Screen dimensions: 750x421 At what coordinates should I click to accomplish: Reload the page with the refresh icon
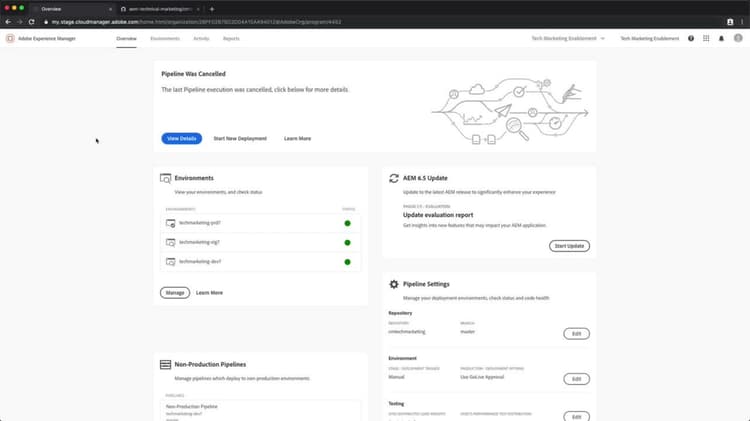32,22
